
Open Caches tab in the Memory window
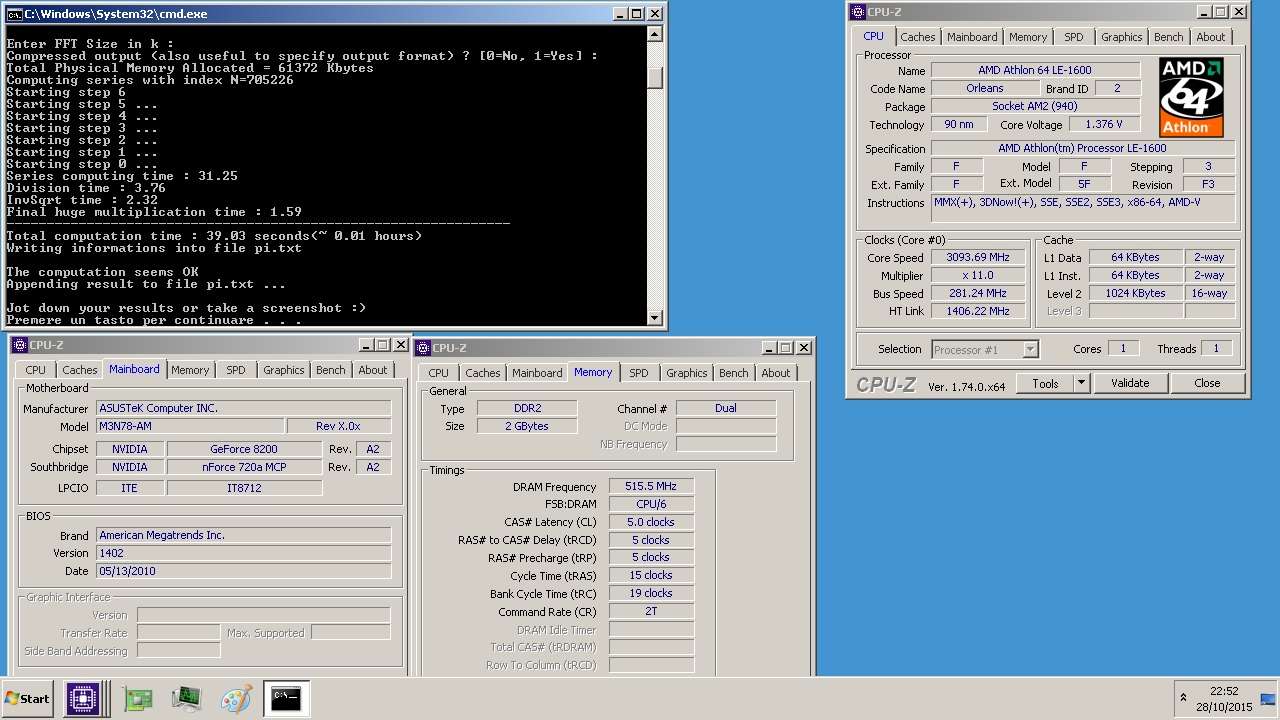[x=483, y=373]
